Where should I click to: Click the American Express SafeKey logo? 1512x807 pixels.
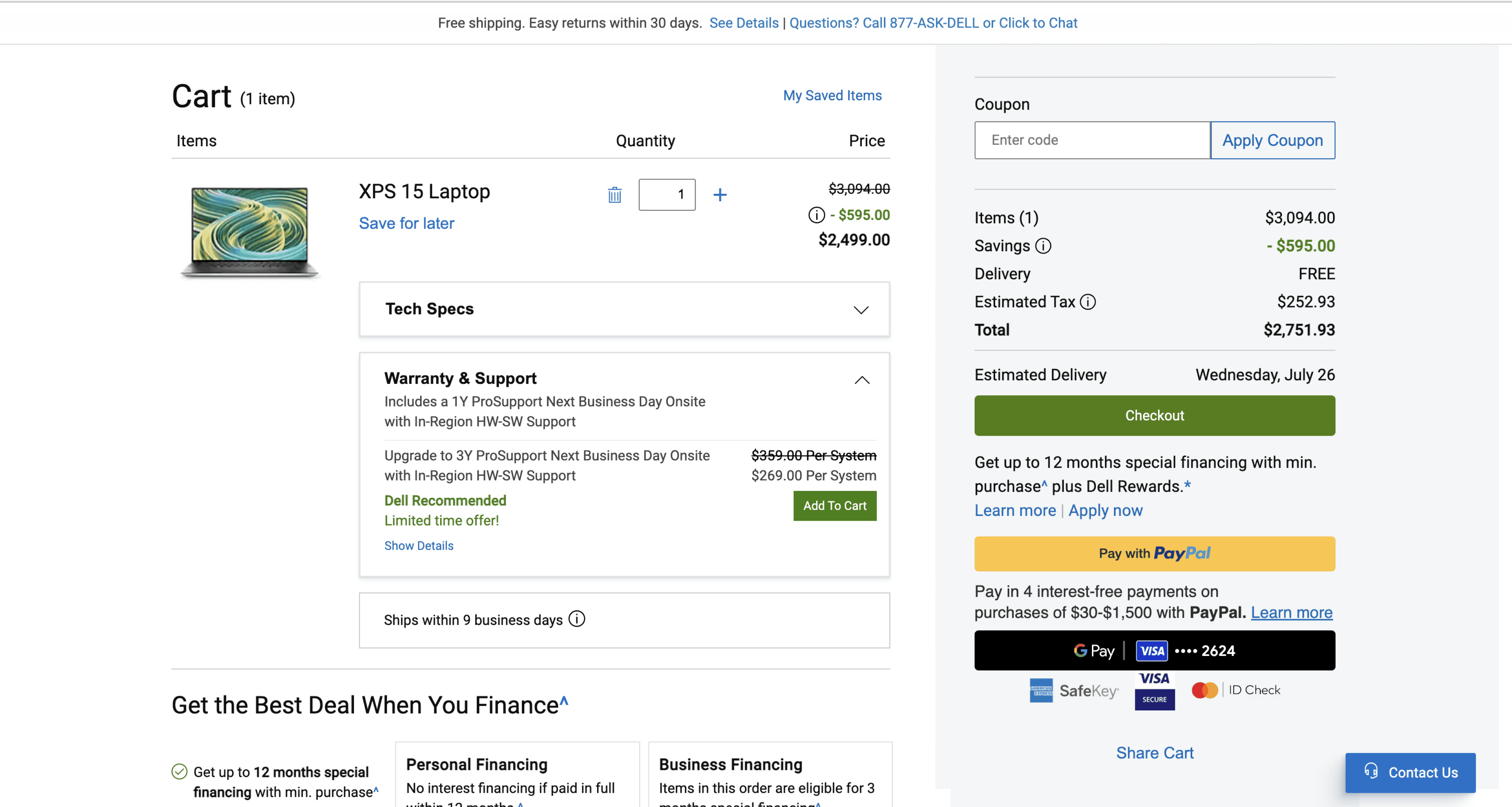click(1074, 691)
